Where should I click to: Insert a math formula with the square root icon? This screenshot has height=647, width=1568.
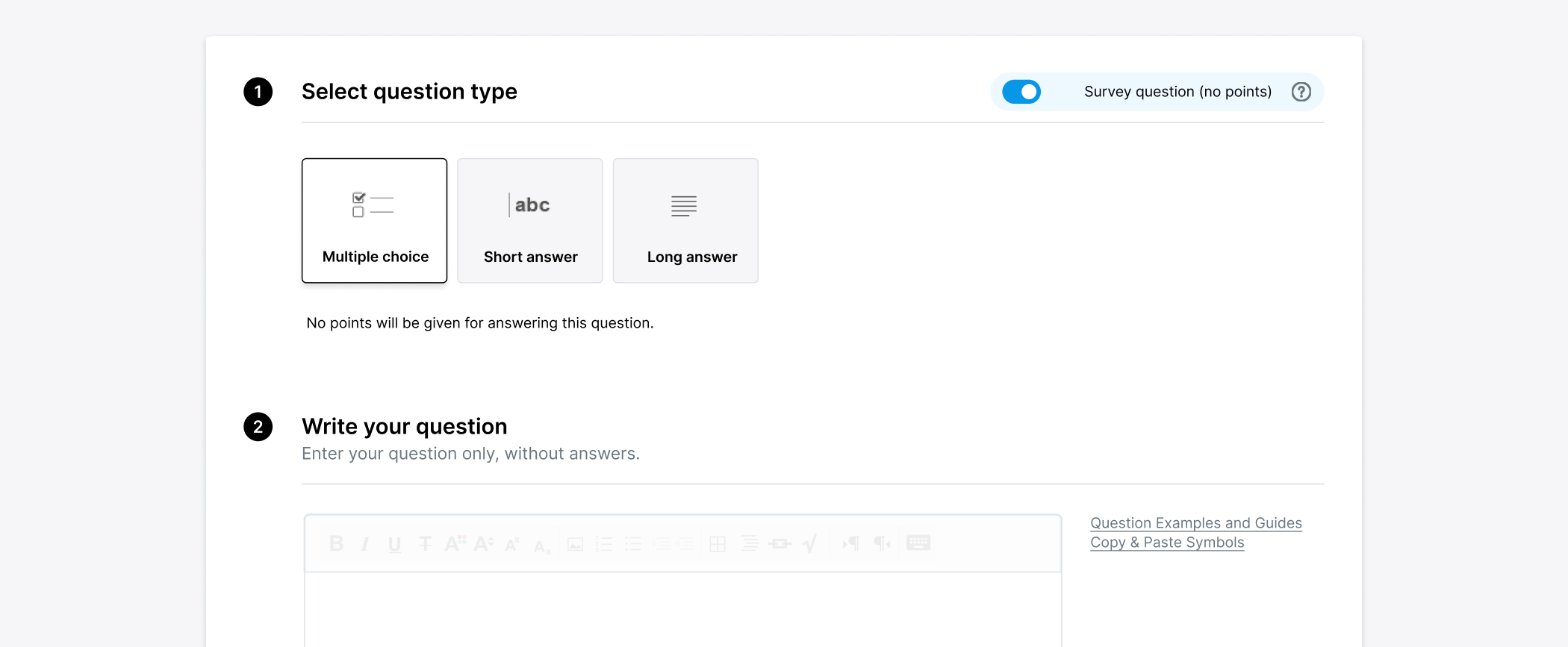pyautogui.click(x=810, y=543)
